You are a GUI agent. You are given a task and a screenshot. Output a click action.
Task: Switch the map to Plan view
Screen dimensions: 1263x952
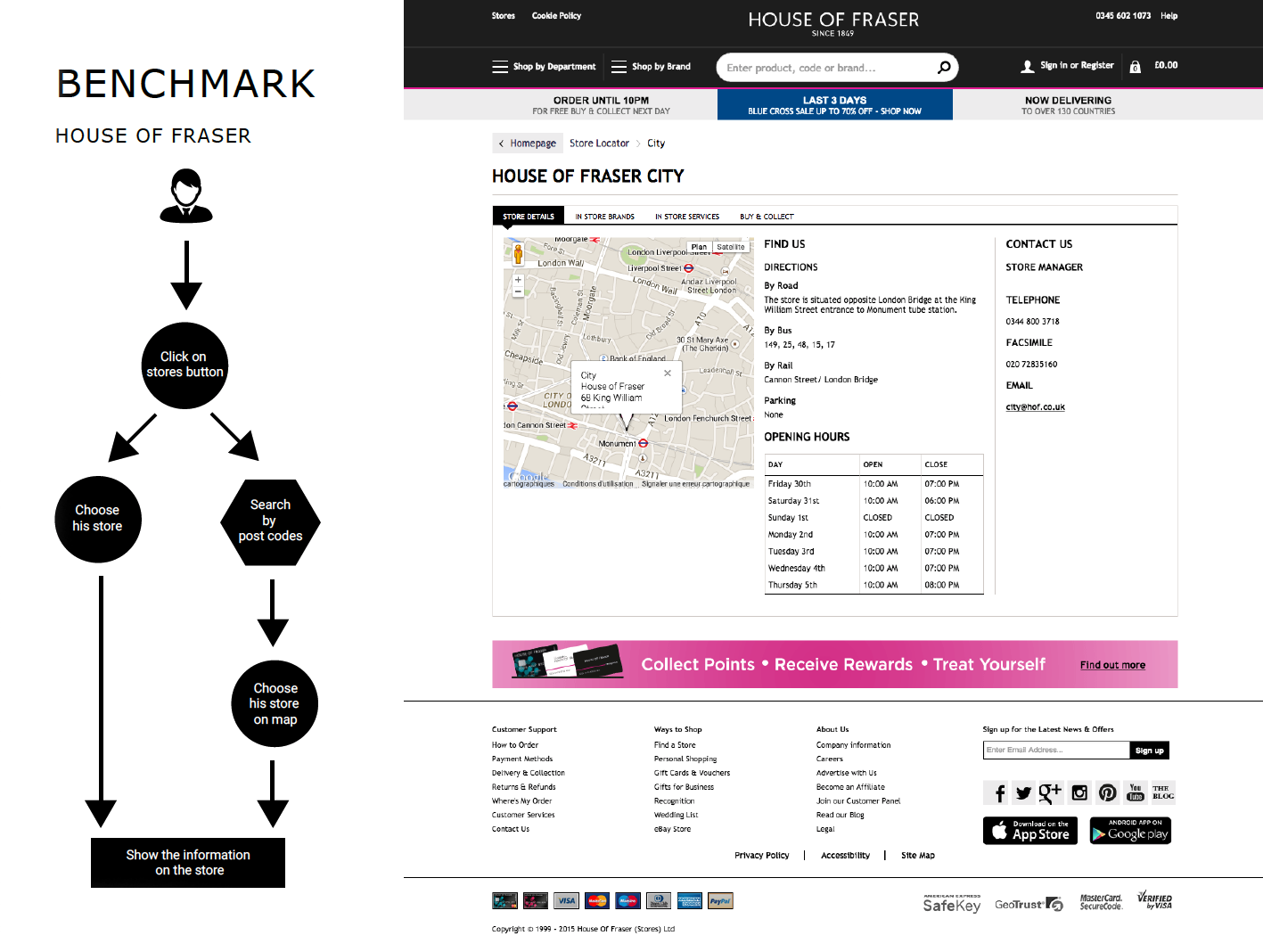click(699, 247)
